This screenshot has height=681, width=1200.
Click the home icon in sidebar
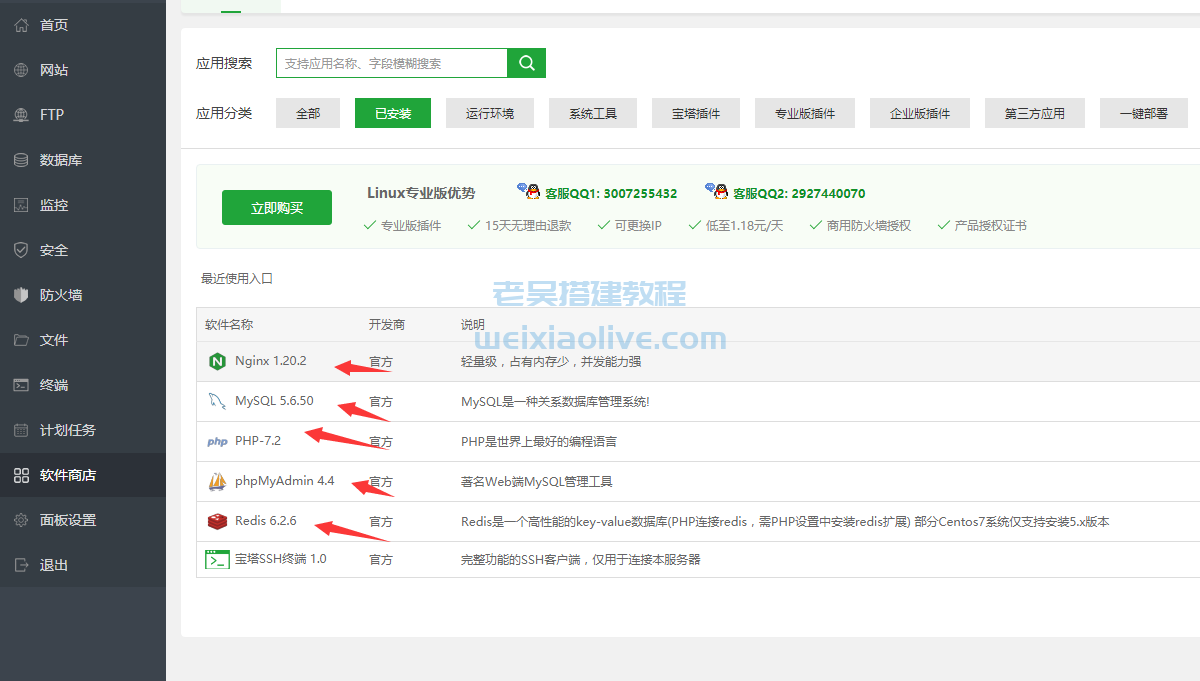21,25
